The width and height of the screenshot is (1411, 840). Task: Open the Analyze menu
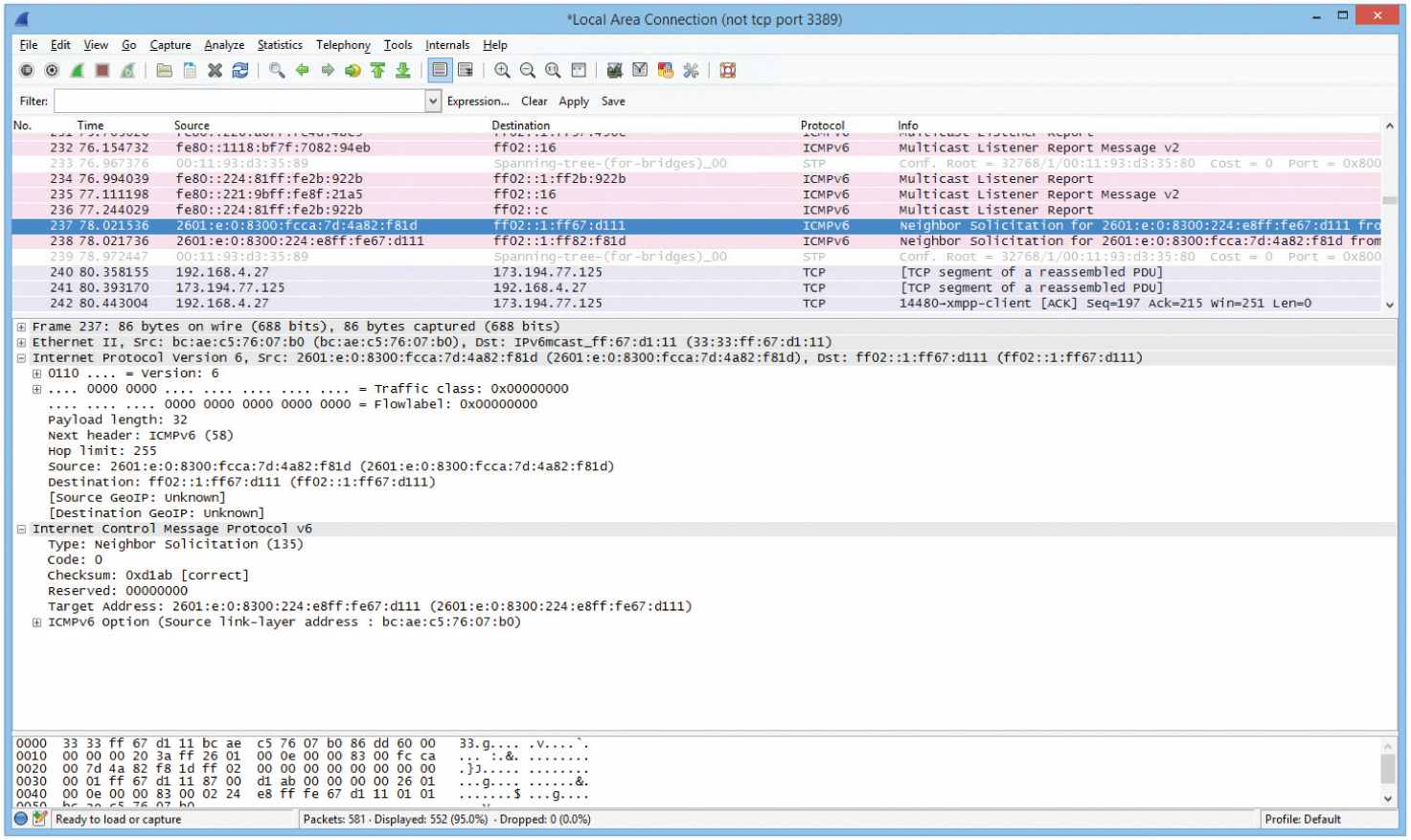click(x=224, y=45)
